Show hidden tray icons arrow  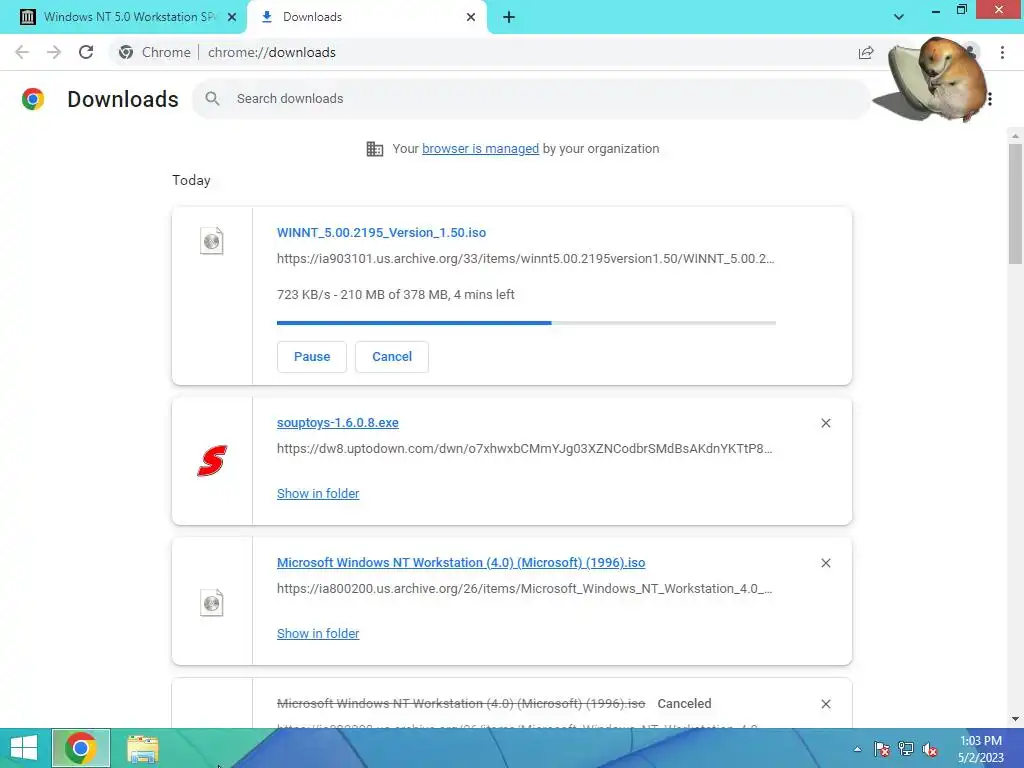(857, 749)
